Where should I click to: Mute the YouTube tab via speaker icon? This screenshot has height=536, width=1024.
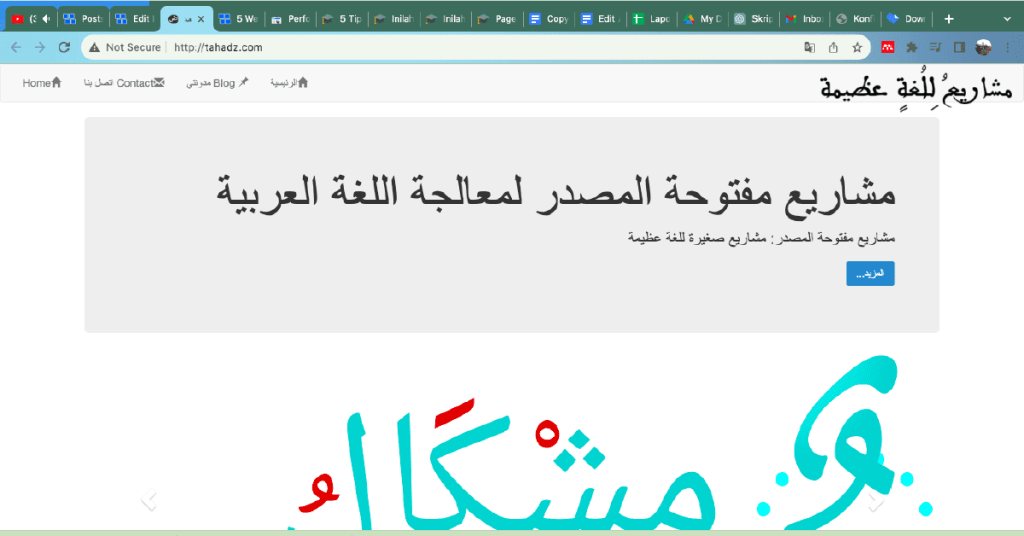pyautogui.click(x=46, y=19)
